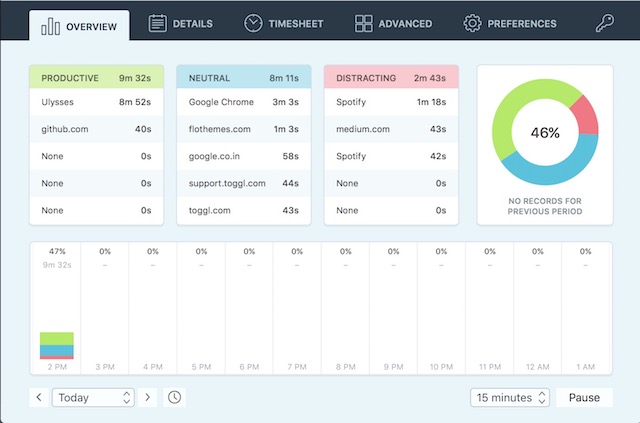Viewport: 640px width, 423px height.
Task: Click the clock icon beside date navigation
Action: (175, 397)
